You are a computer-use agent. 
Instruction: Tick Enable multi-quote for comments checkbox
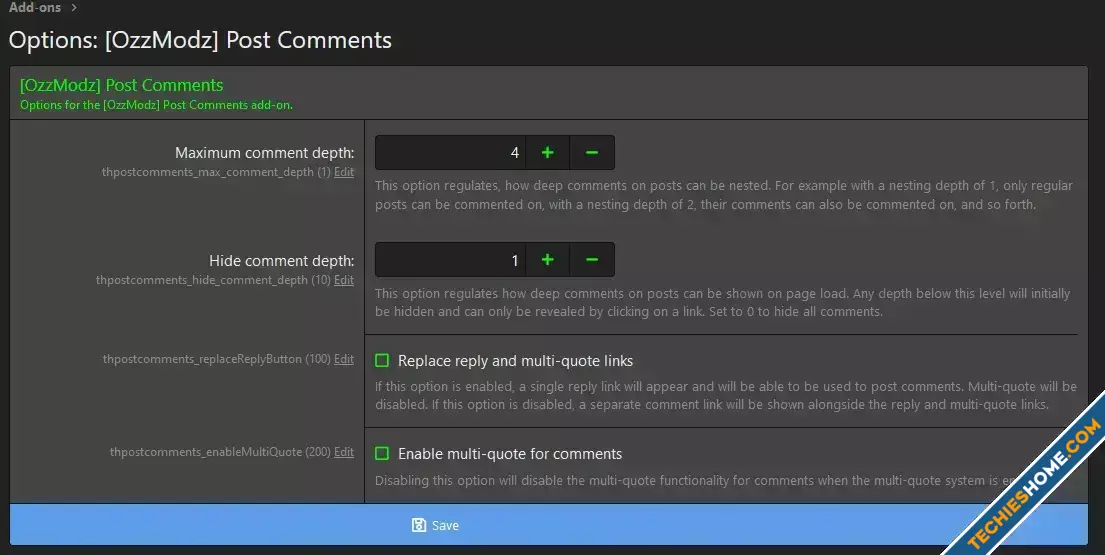click(382, 454)
